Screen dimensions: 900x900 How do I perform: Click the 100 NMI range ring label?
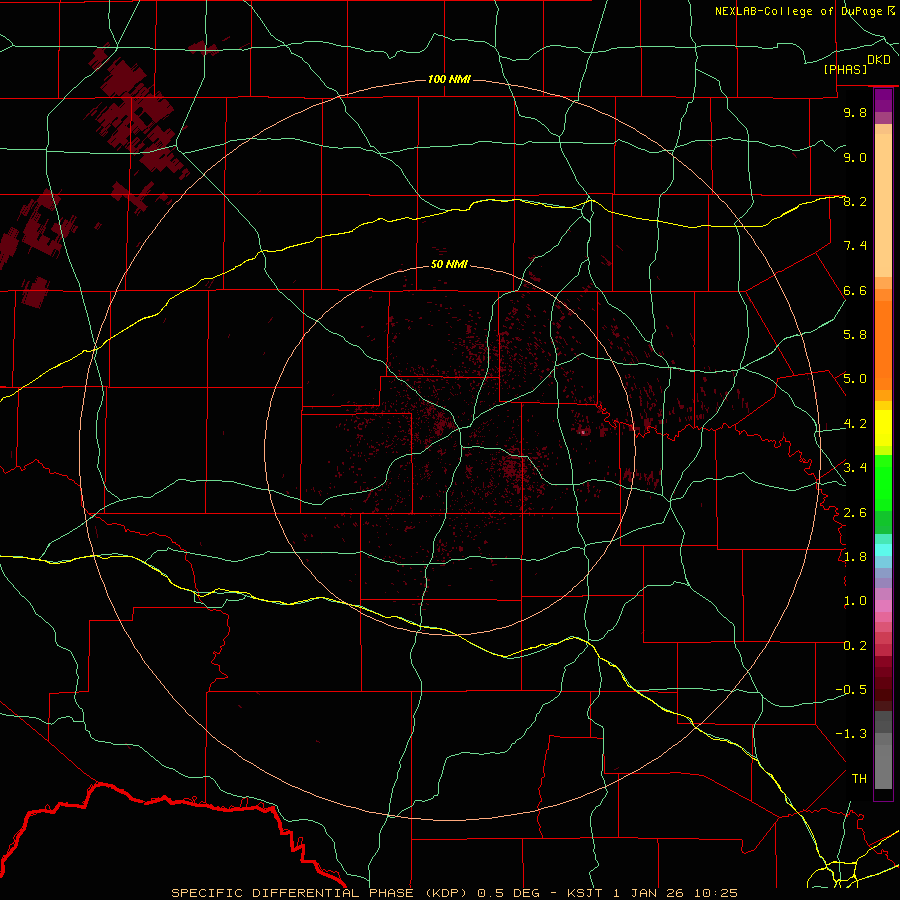(x=449, y=79)
